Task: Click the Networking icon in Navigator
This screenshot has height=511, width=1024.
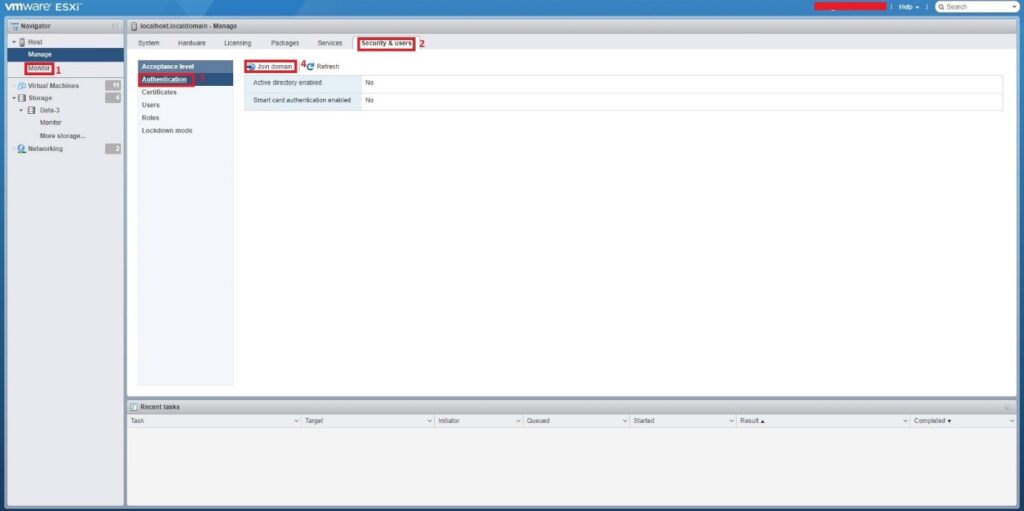Action: (21, 149)
